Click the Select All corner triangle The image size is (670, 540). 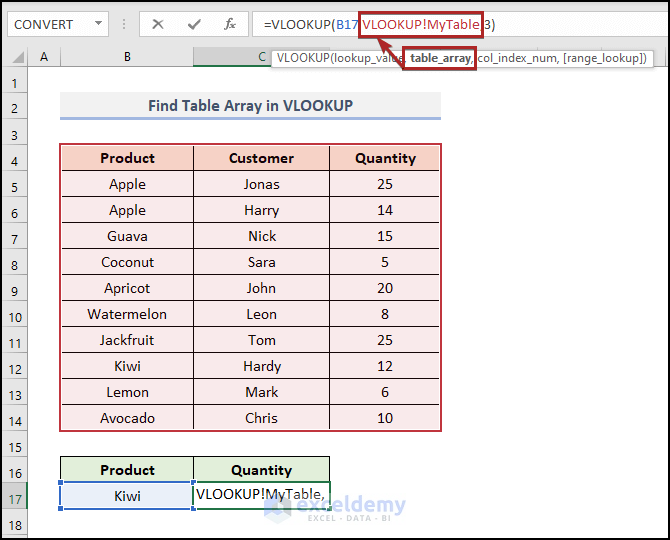coord(18,56)
